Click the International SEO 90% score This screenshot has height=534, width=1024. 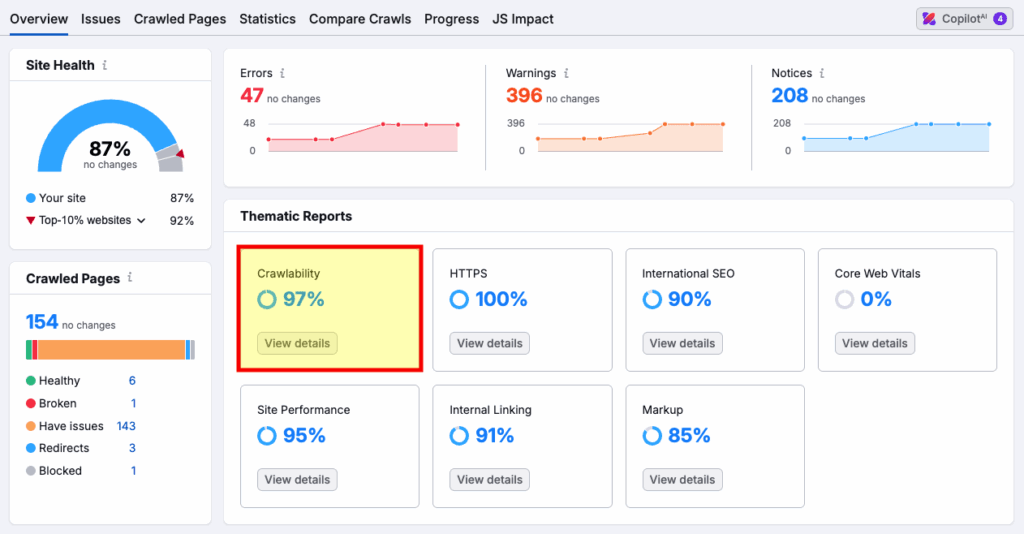coord(689,300)
